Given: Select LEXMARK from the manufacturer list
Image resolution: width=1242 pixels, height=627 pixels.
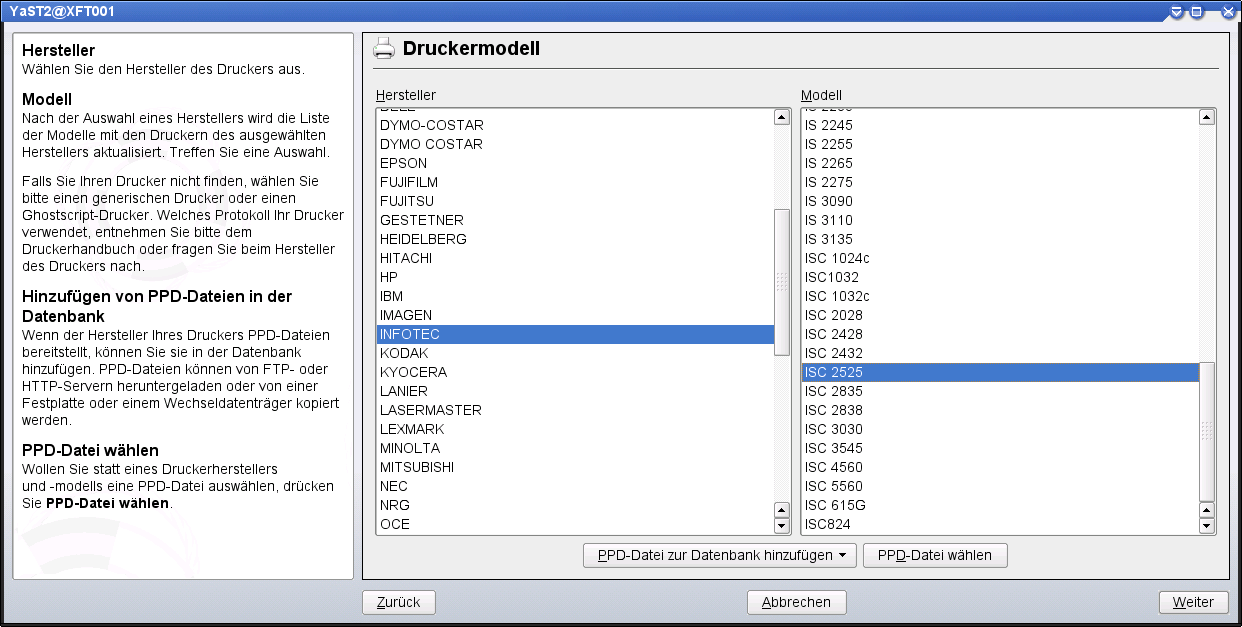Looking at the screenshot, I should coord(412,429).
